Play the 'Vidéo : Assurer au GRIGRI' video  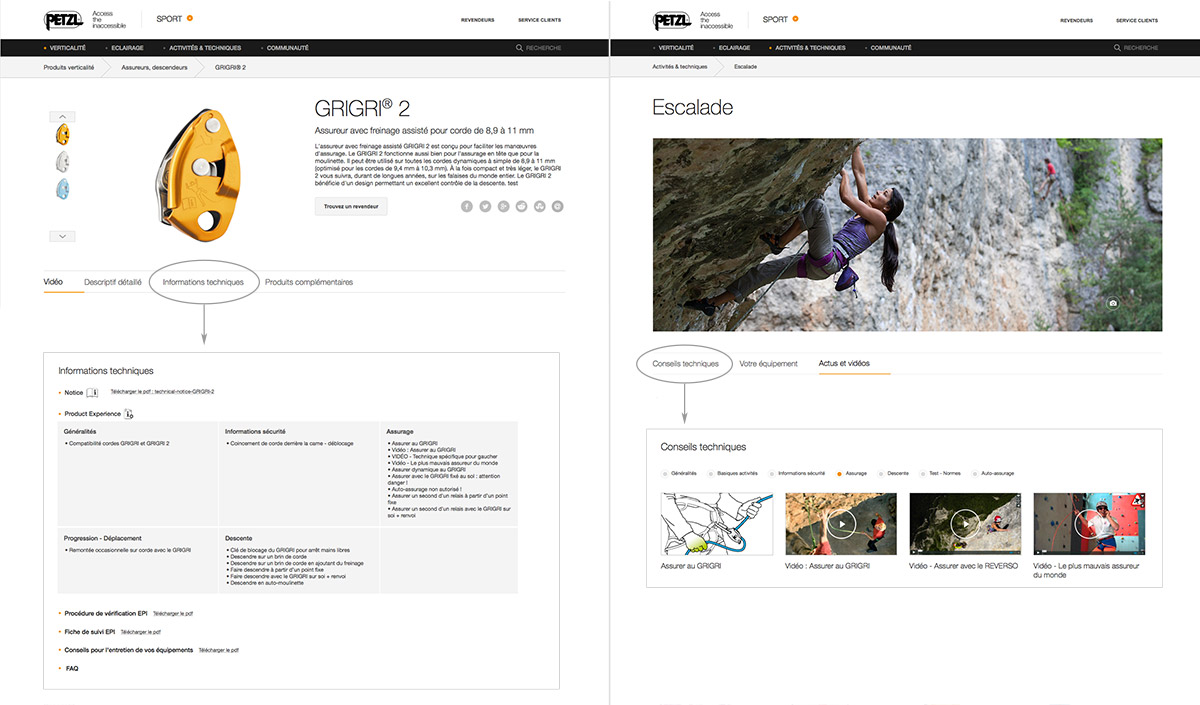tap(842, 524)
